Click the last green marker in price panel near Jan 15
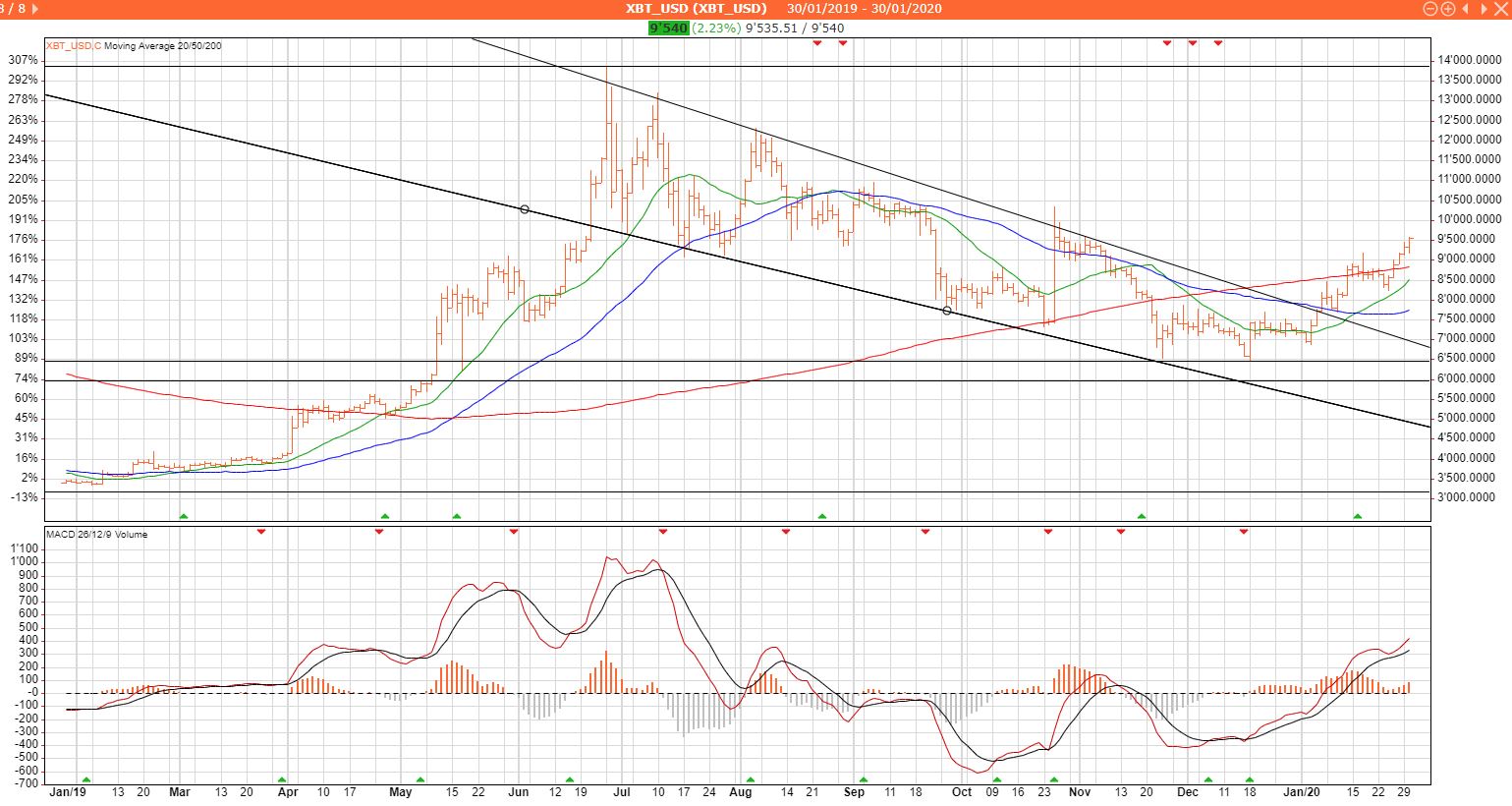Screen dimensions: 1512x806 tap(1358, 515)
